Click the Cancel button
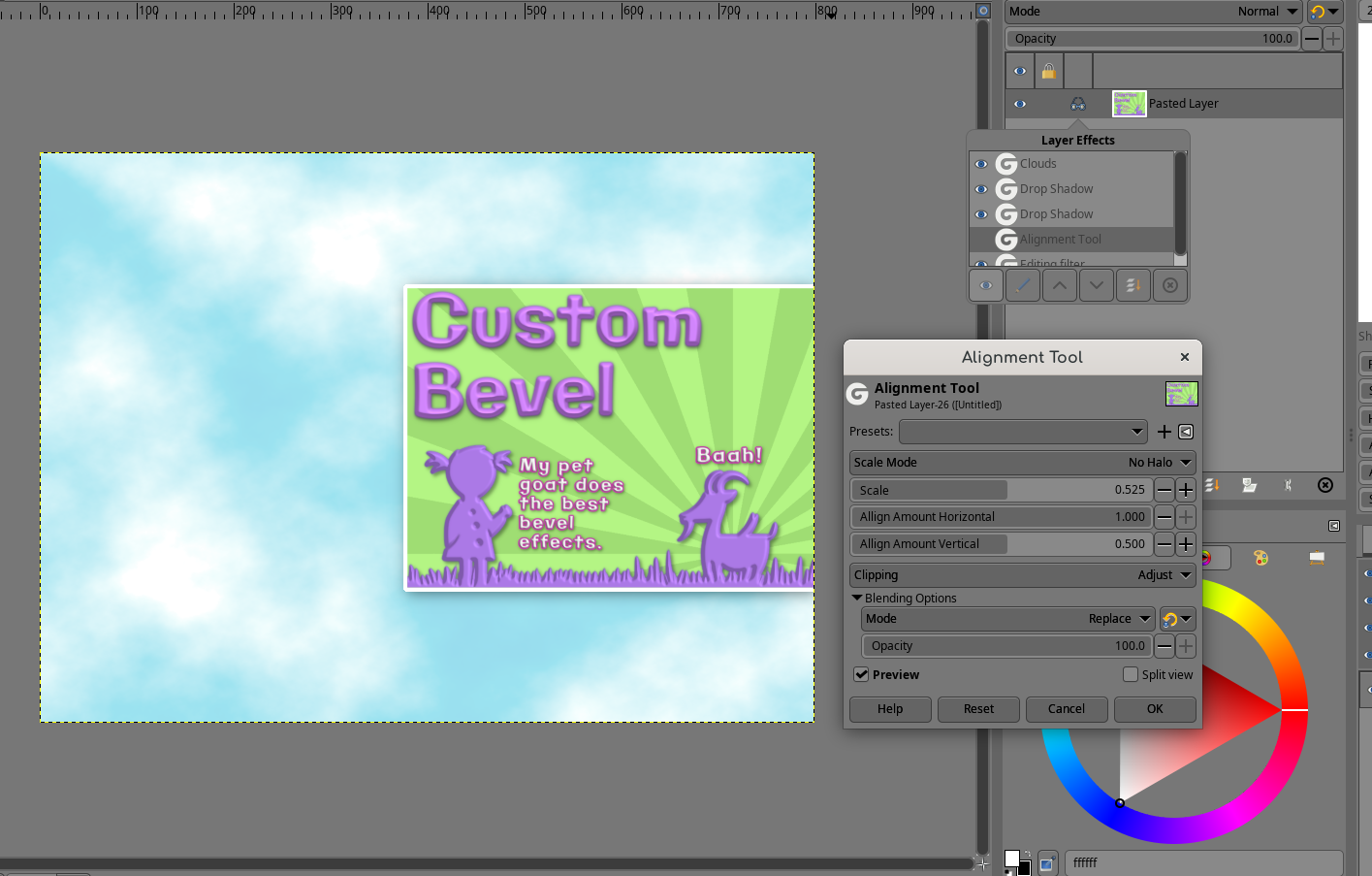The image size is (1372, 876). coord(1067,709)
